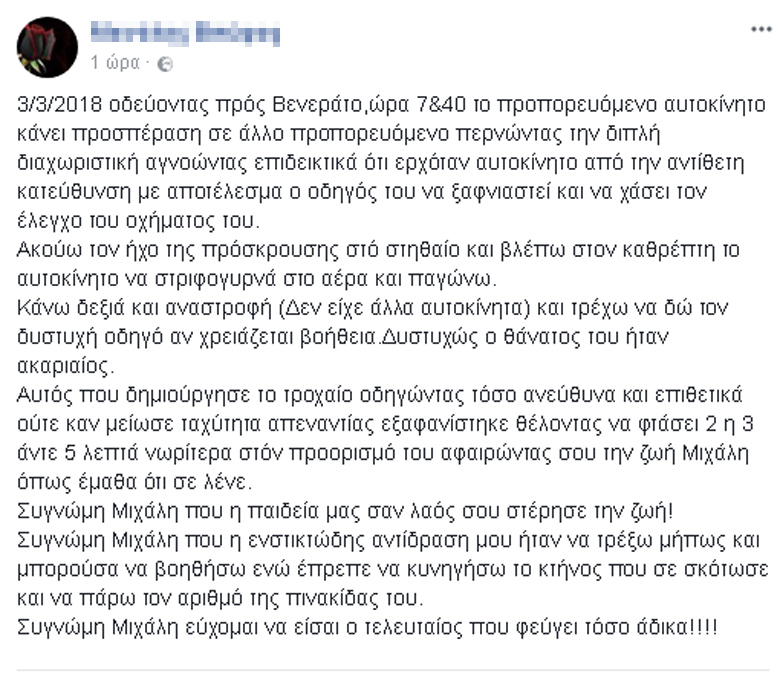This screenshot has width=780, height=674.
Task: Open the three-dot post options menu
Action: pos(761,29)
